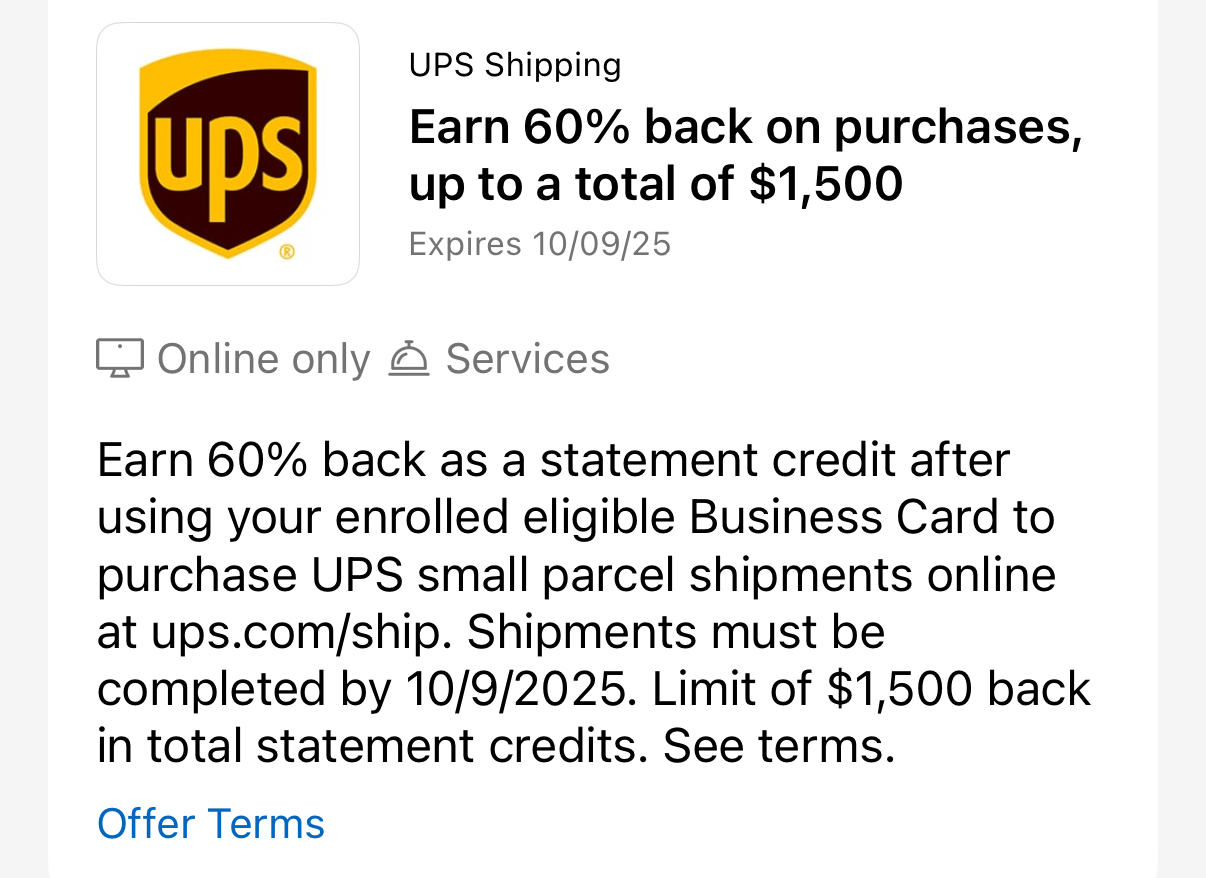Tap the Earn 60% back headline
This screenshot has height=878, width=1206.
coord(746,155)
